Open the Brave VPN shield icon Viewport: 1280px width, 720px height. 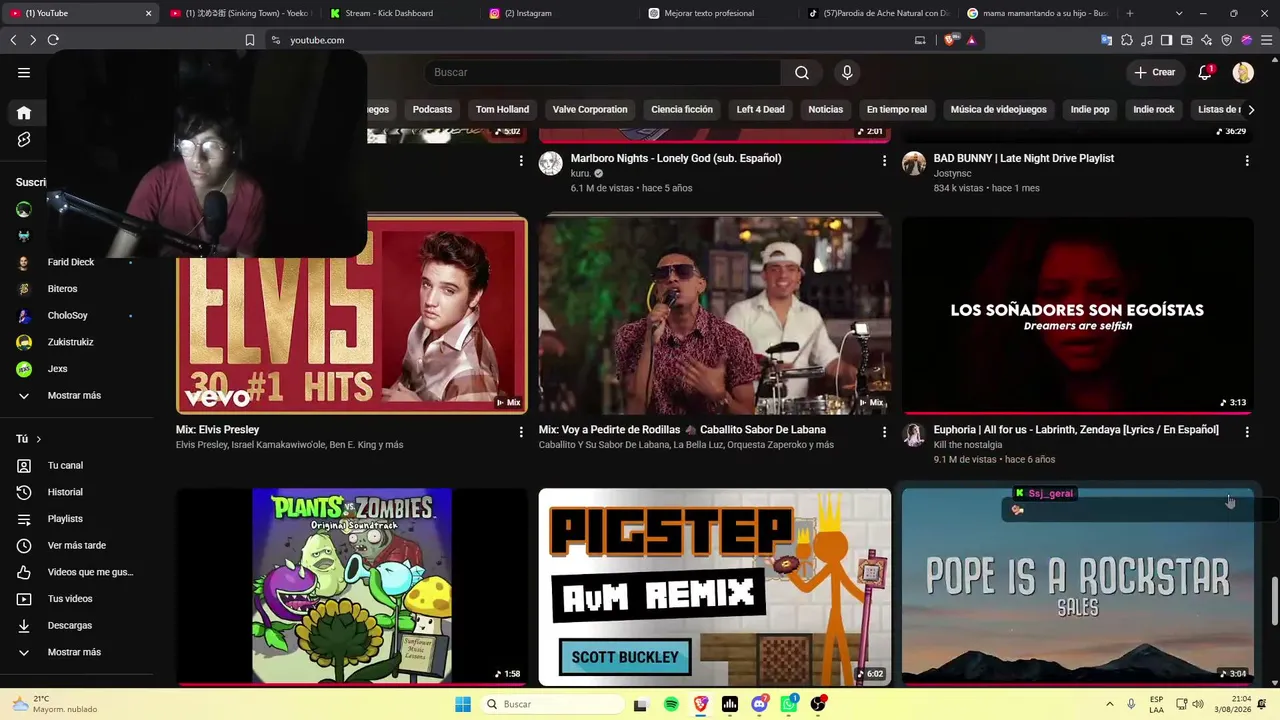pyautogui.click(x=1227, y=40)
